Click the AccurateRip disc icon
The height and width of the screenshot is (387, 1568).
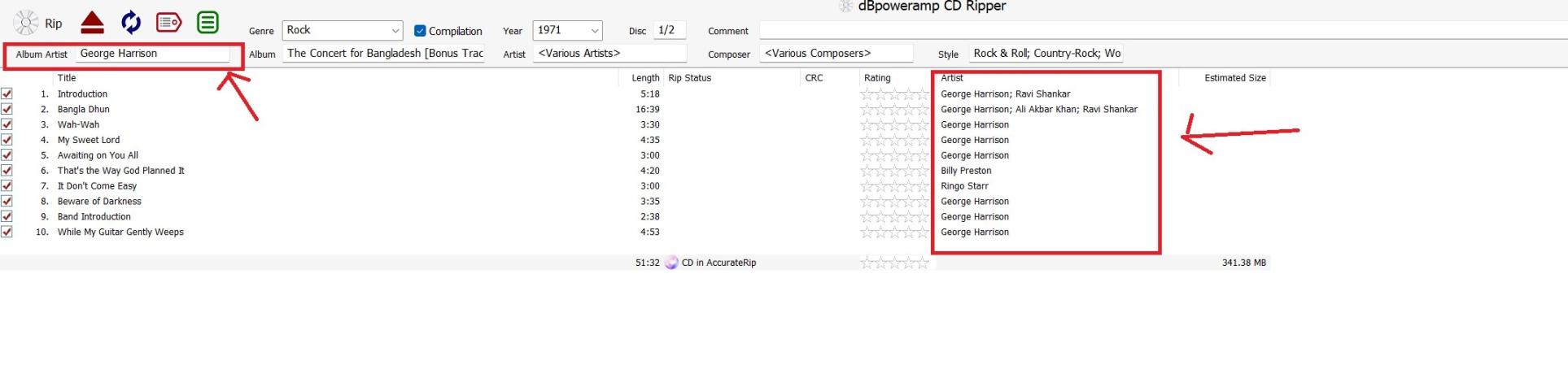pyautogui.click(x=671, y=263)
